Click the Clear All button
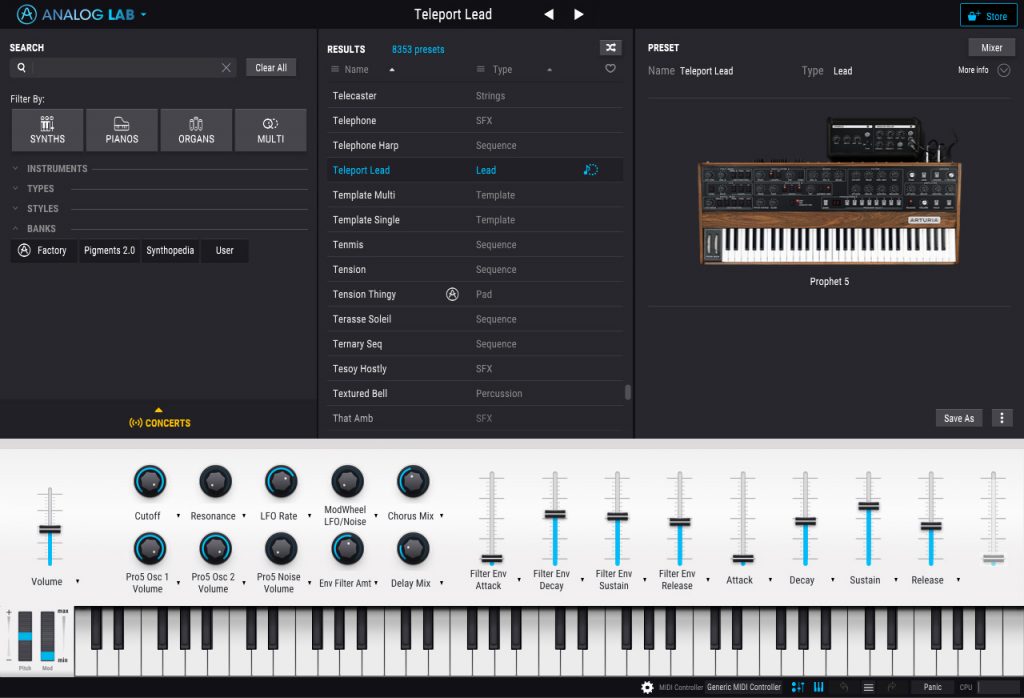 (x=270, y=67)
